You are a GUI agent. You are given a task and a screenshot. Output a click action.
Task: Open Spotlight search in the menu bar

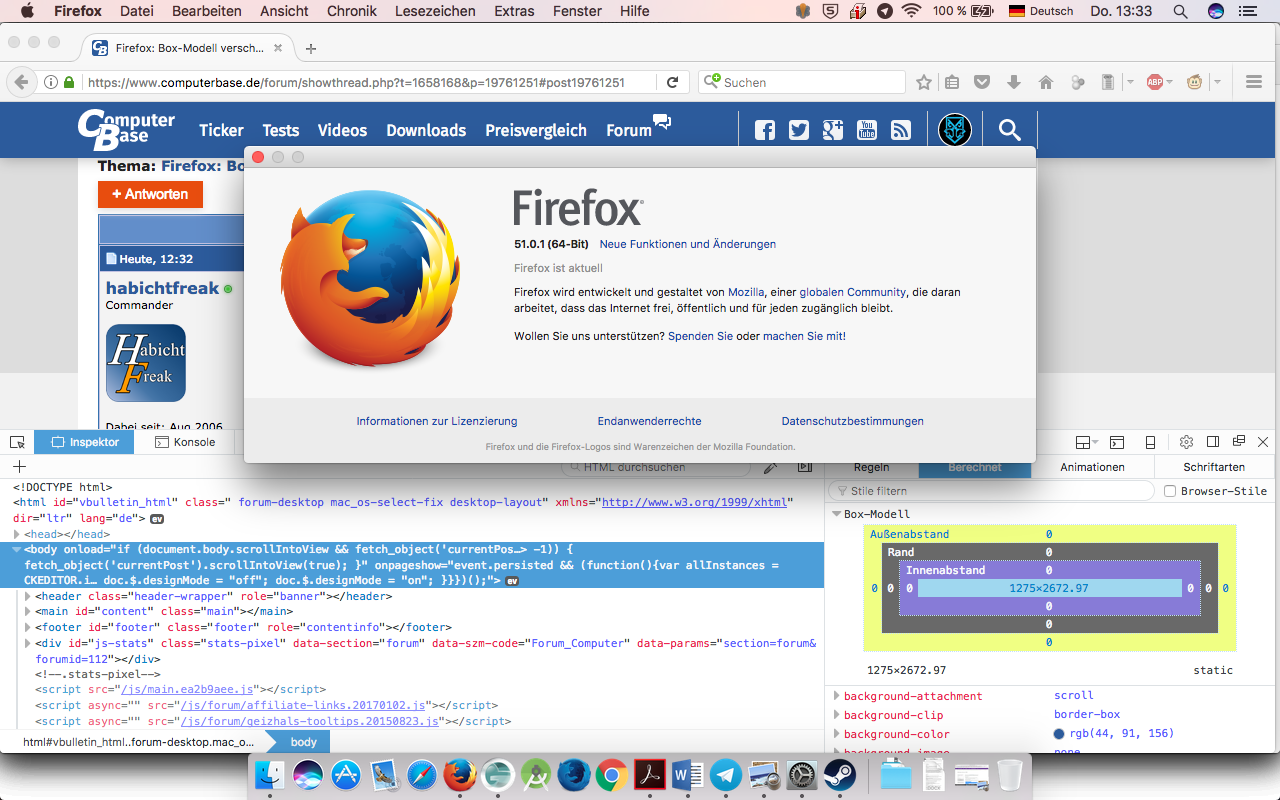coord(1181,11)
